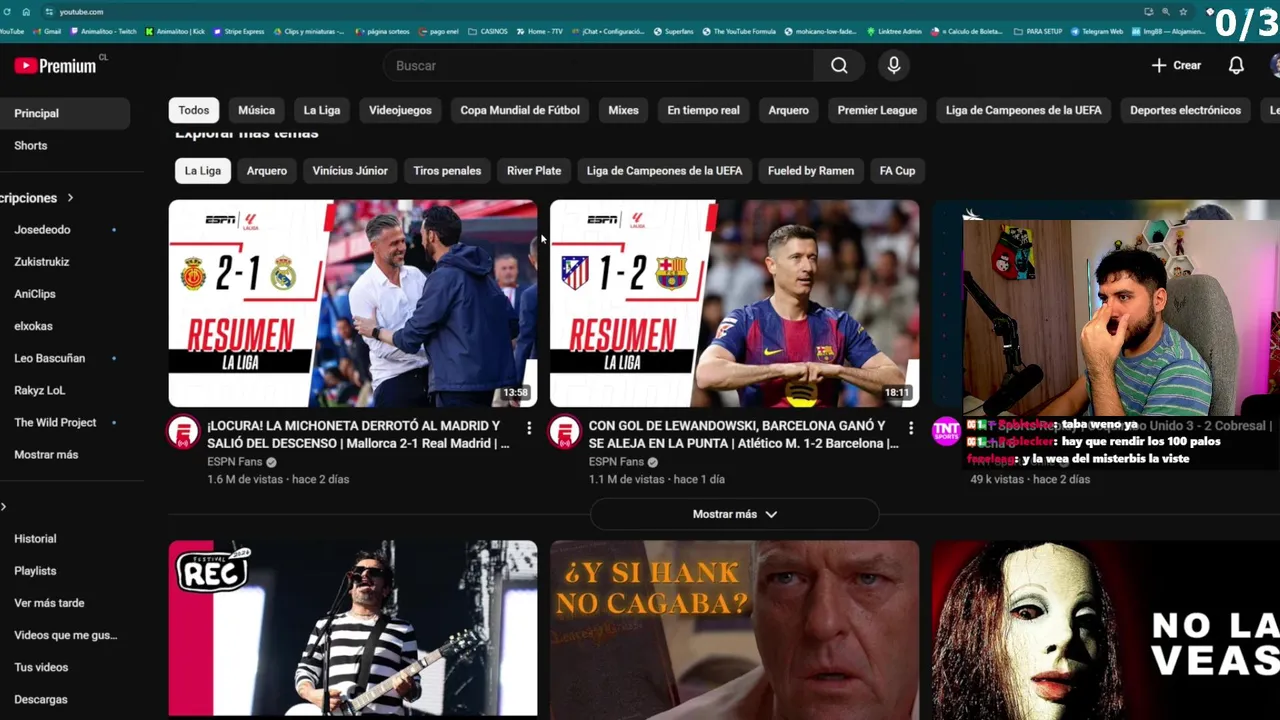Image resolution: width=1280 pixels, height=720 pixels.
Task: Click the site info icon beside youtube.com
Action: pyautogui.click(x=48, y=11)
